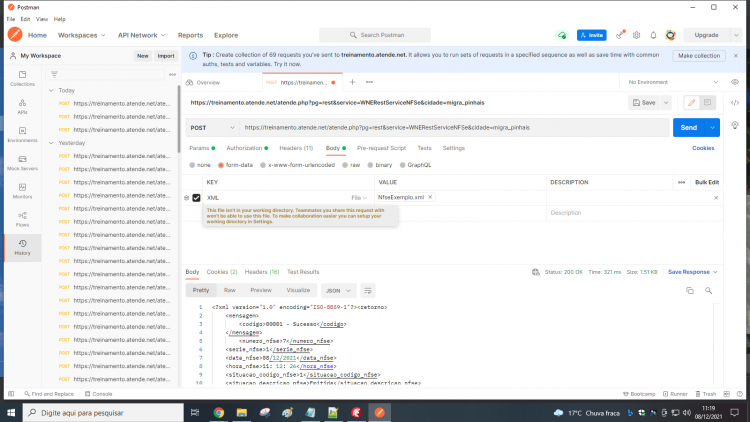750x422 pixels.
Task: Open the POST method dropdown
Action: click(x=212, y=128)
